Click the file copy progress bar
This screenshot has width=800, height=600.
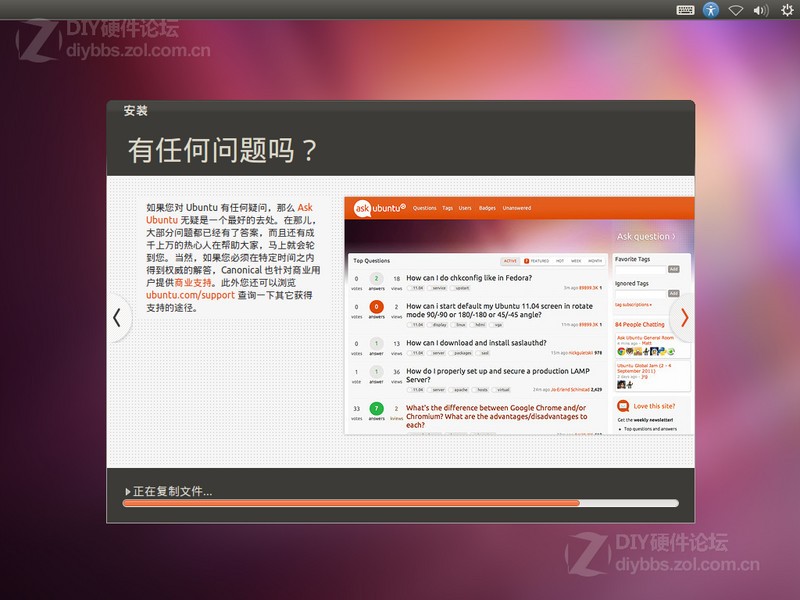click(401, 503)
